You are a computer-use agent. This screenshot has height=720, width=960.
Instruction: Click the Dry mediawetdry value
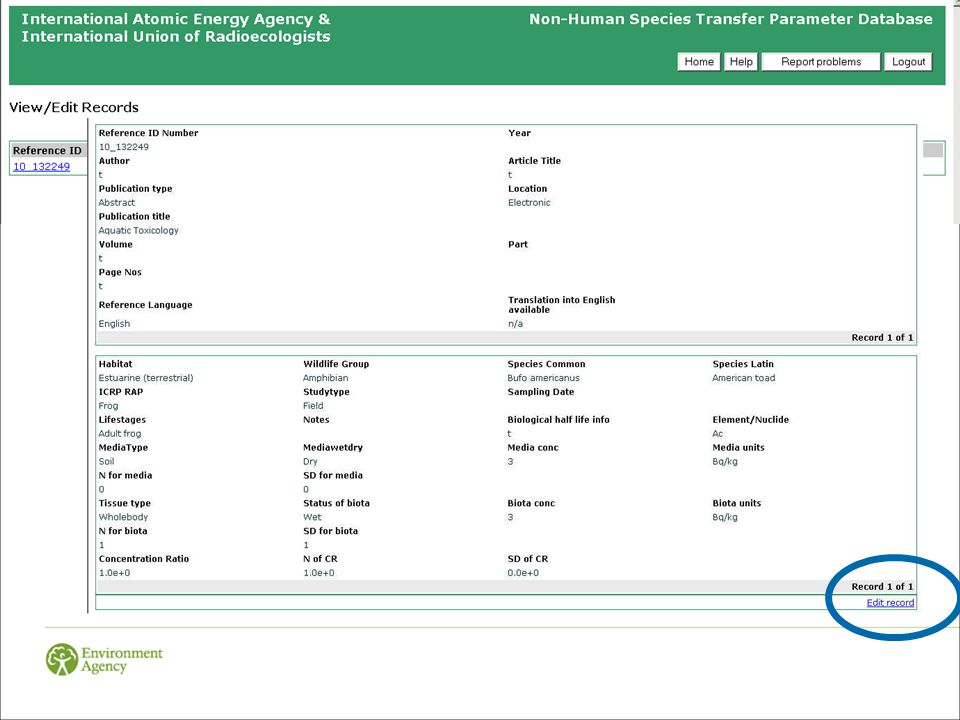click(x=310, y=462)
